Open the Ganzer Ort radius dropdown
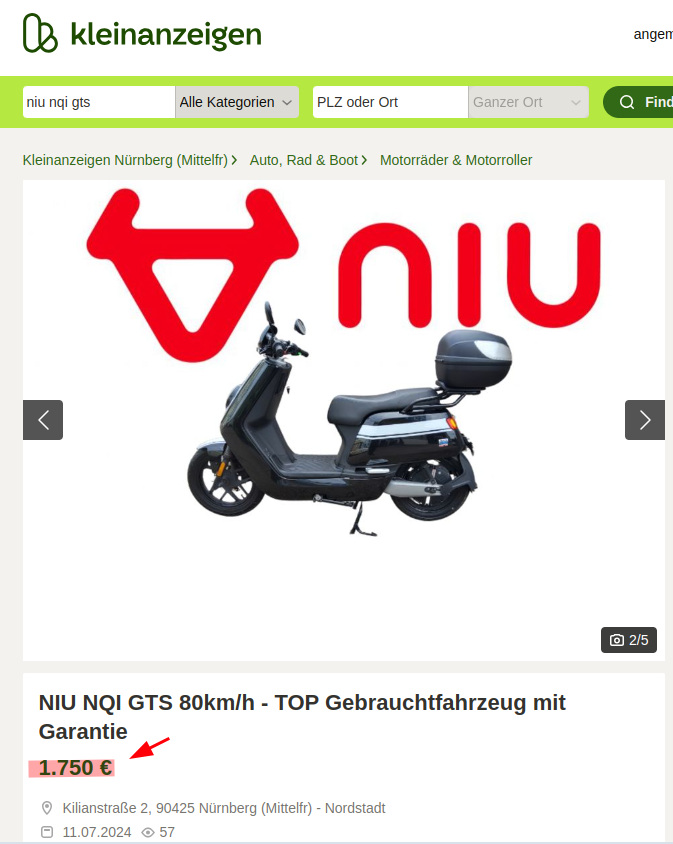The height and width of the screenshot is (844, 673). click(528, 102)
